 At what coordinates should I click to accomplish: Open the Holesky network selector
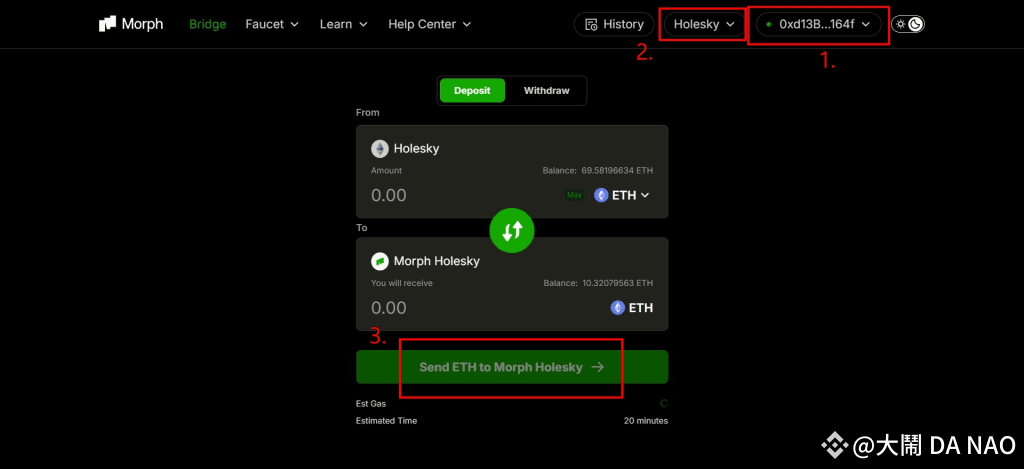(x=704, y=24)
